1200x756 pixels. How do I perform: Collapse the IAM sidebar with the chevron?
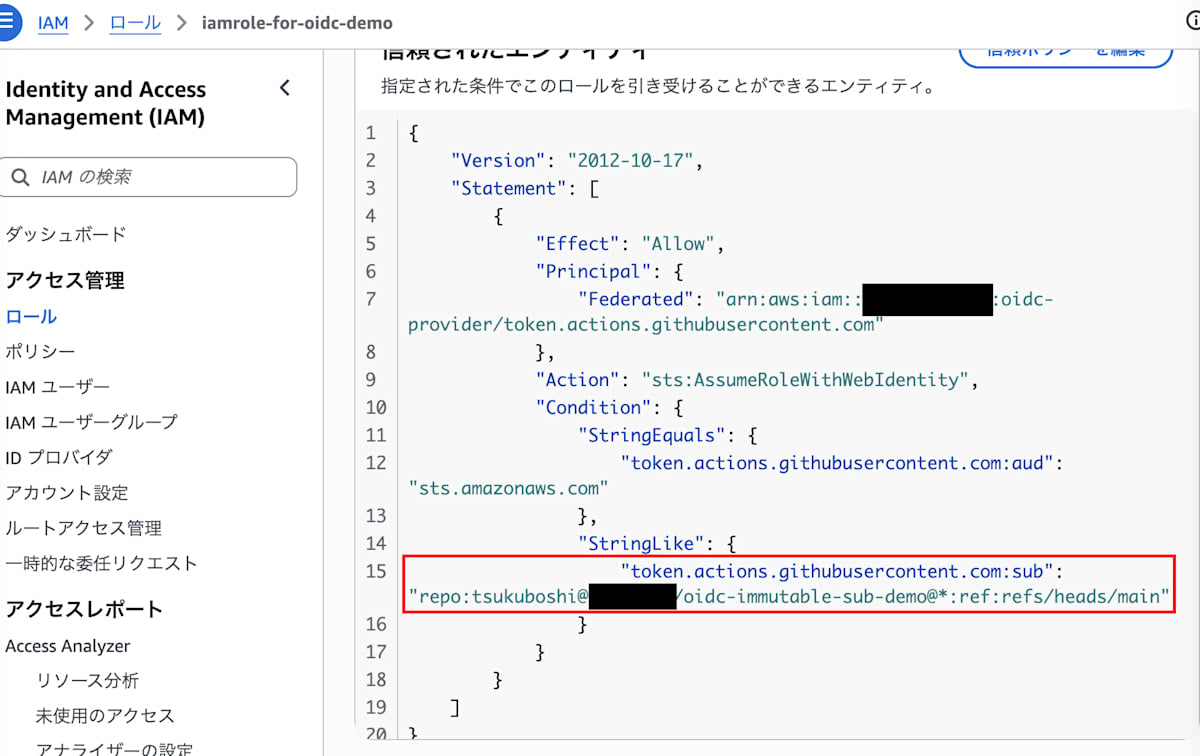click(x=285, y=88)
